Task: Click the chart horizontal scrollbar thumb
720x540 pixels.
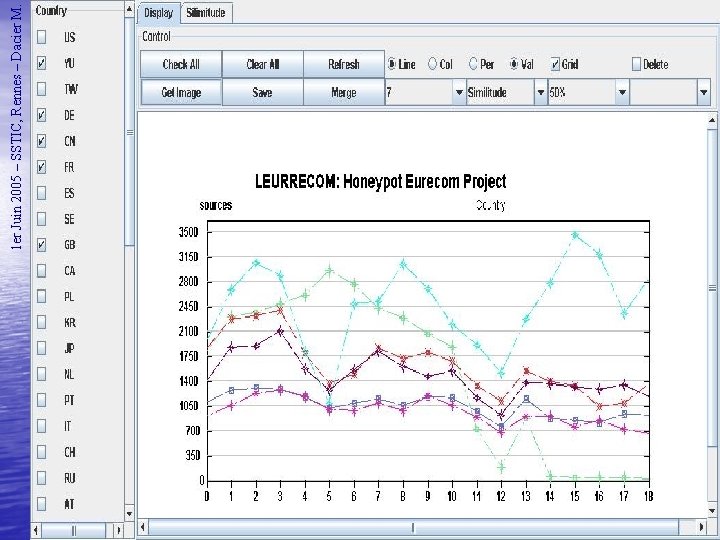Action: [x=413, y=527]
